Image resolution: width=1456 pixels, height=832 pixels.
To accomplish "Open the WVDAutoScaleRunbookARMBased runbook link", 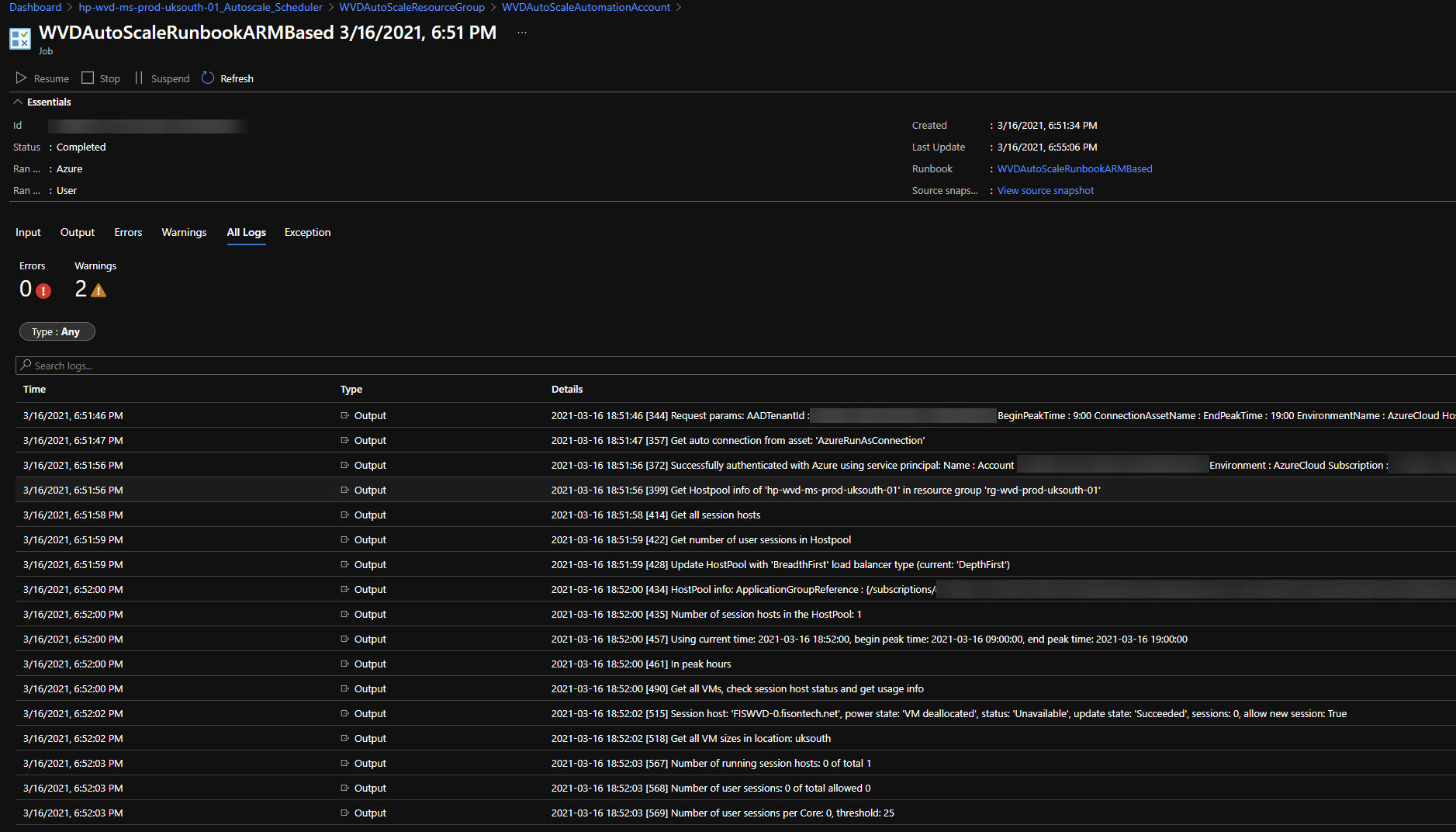I will (1074, 168).
